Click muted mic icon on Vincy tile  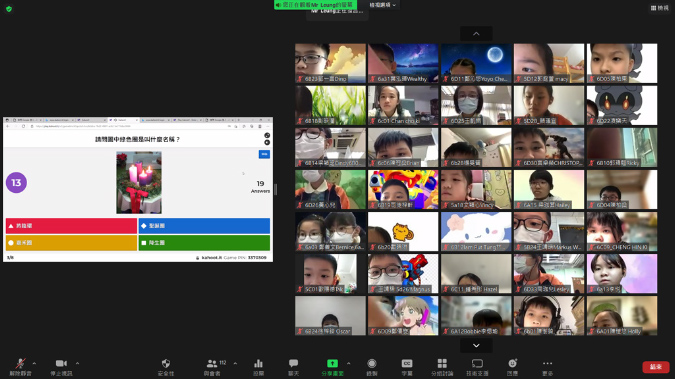pos(446,205)
